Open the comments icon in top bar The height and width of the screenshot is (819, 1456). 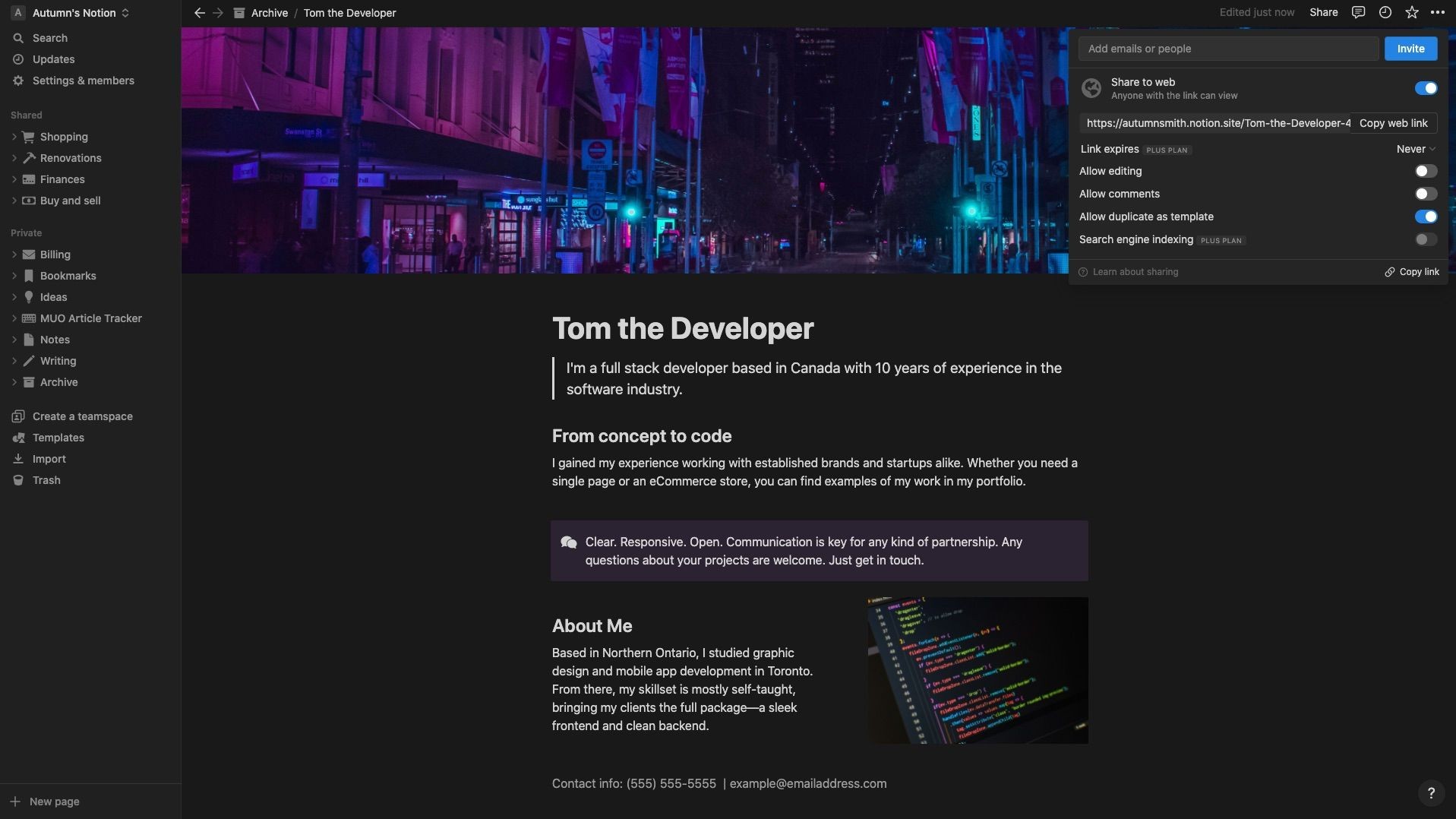click(x=1358, y=12)
